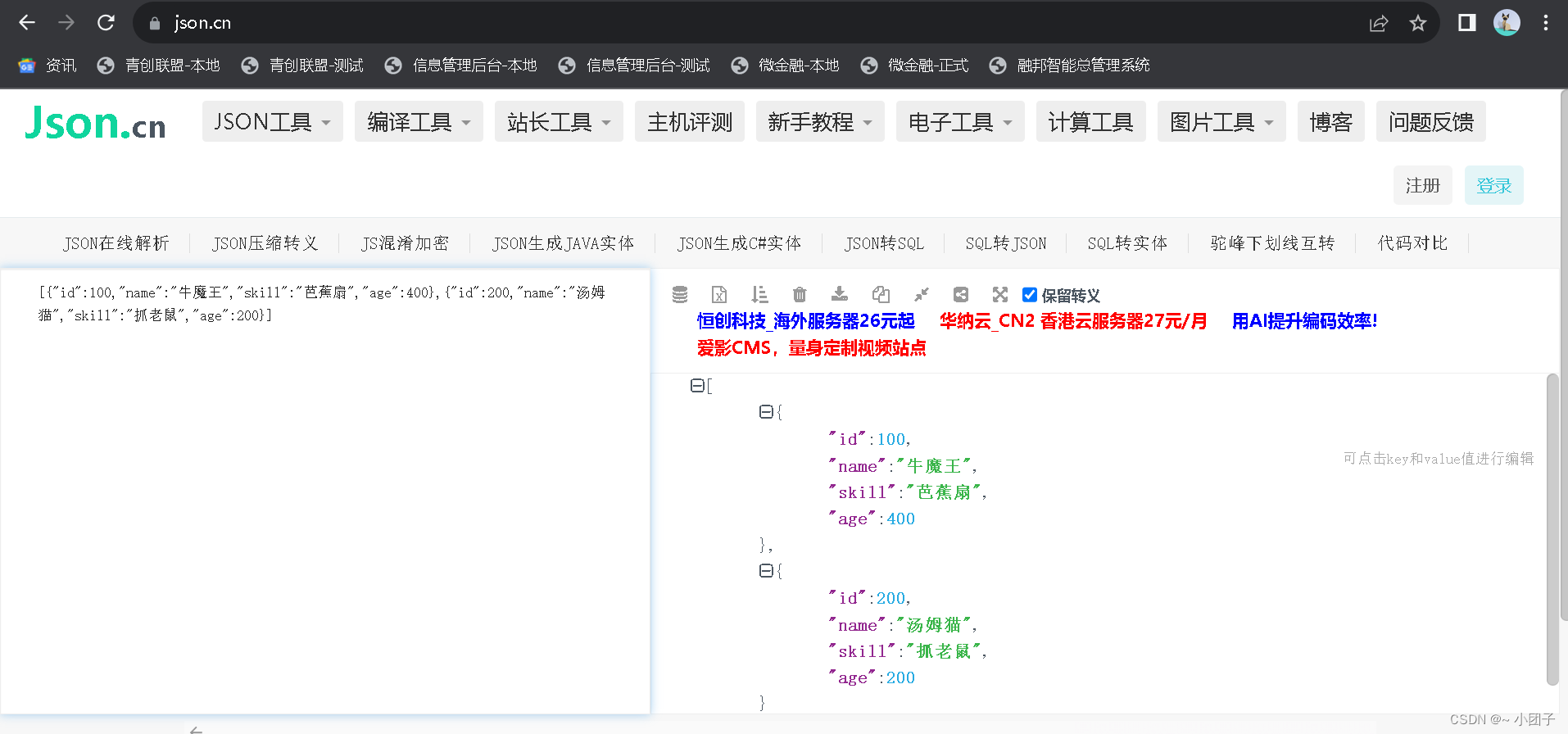Switch to JSON在线解析 tab
This screenshot has width=1568, height=734.
(x=116, y=243)
